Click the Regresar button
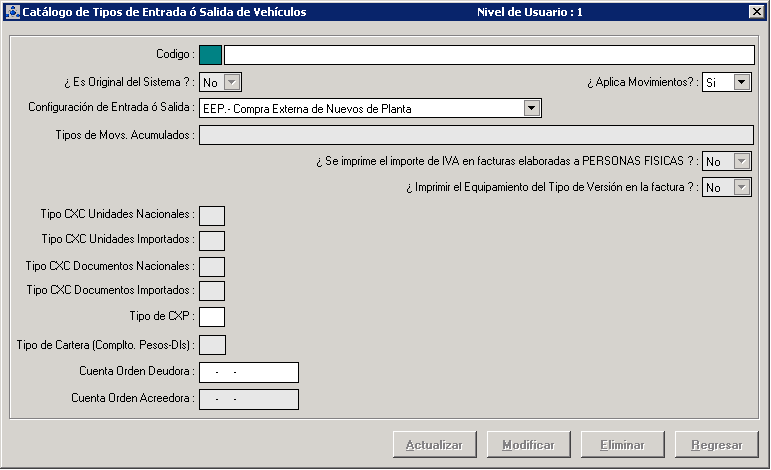771x470 pixels. click(716, 445)
